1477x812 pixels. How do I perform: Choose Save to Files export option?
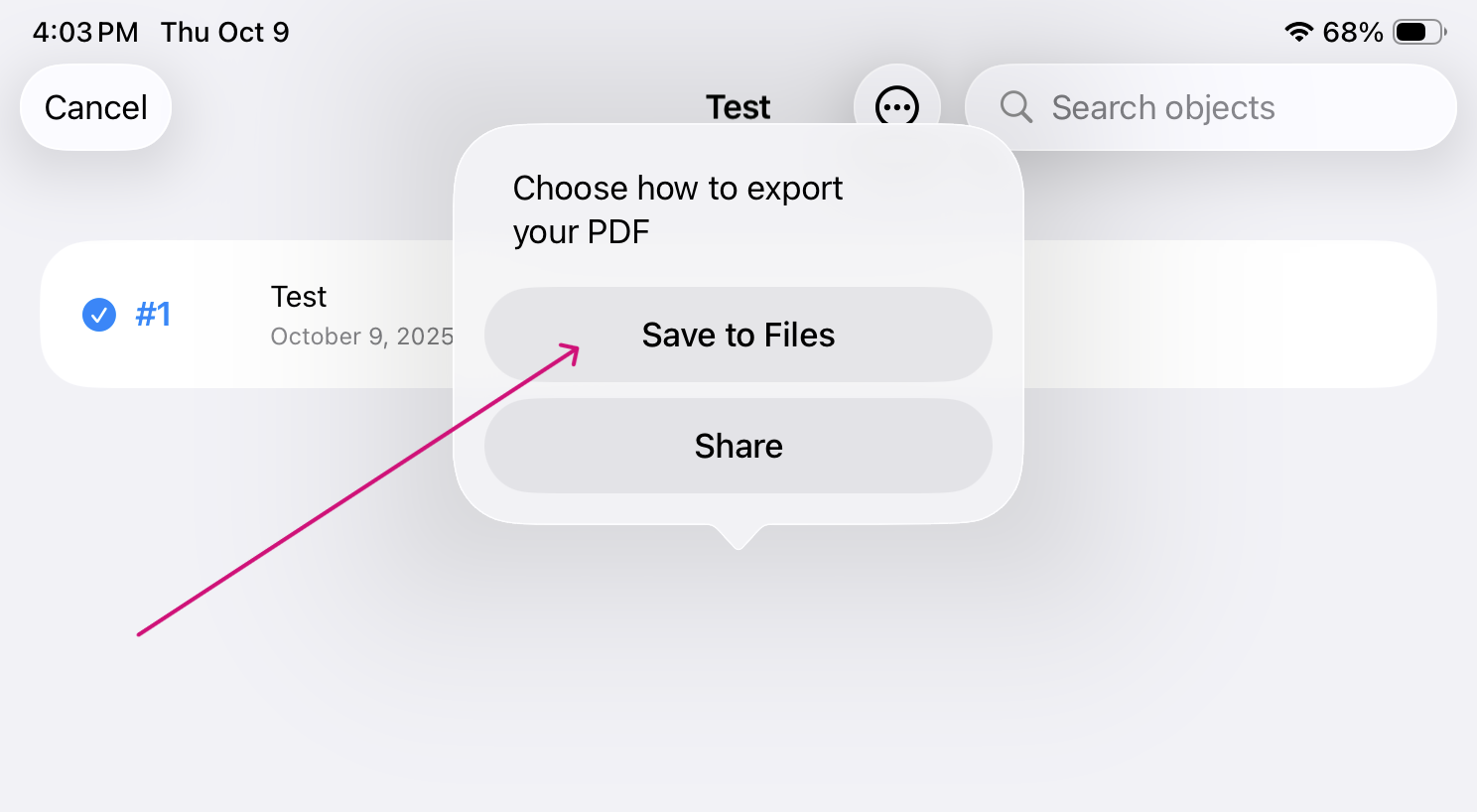(738, 335)
